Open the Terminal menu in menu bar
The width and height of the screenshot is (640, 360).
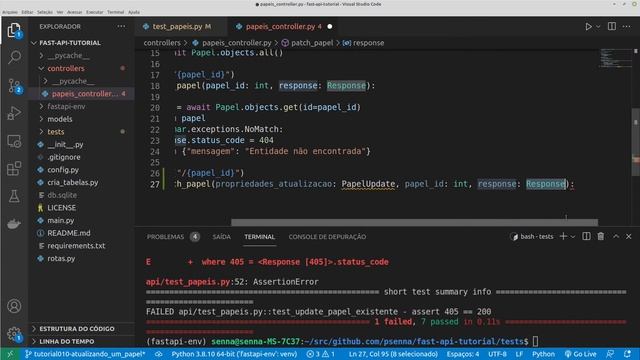tap(116, 12)
